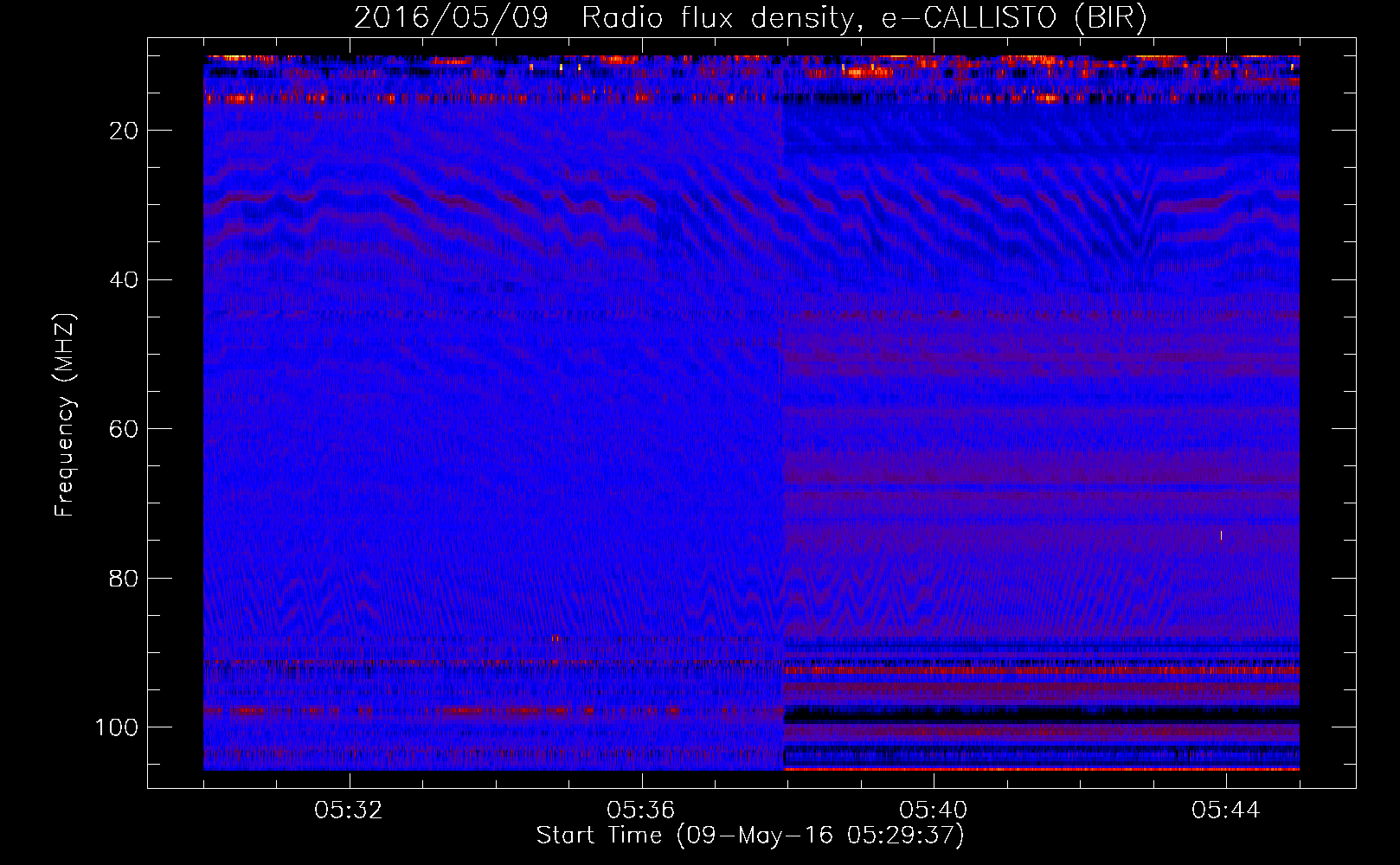Click the '100' frequency tick label
1400x865 pixels.
point(117,727)
